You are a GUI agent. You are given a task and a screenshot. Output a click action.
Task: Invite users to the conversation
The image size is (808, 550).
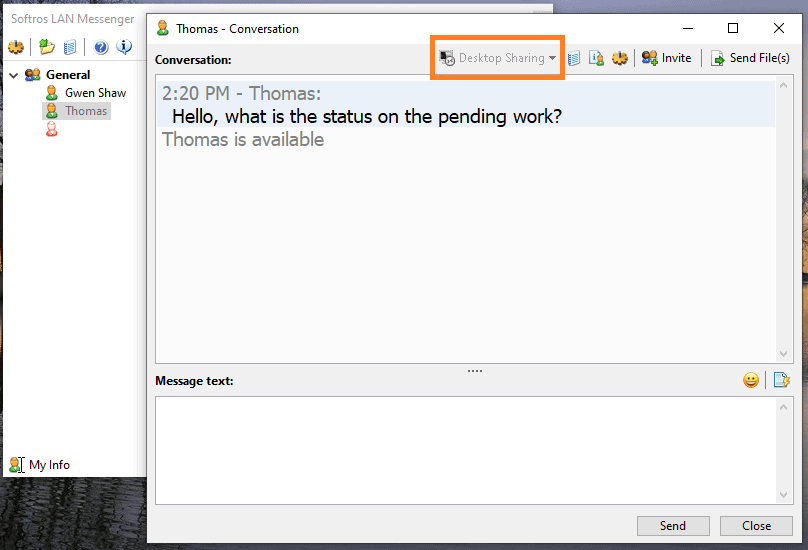click(667, 58)
